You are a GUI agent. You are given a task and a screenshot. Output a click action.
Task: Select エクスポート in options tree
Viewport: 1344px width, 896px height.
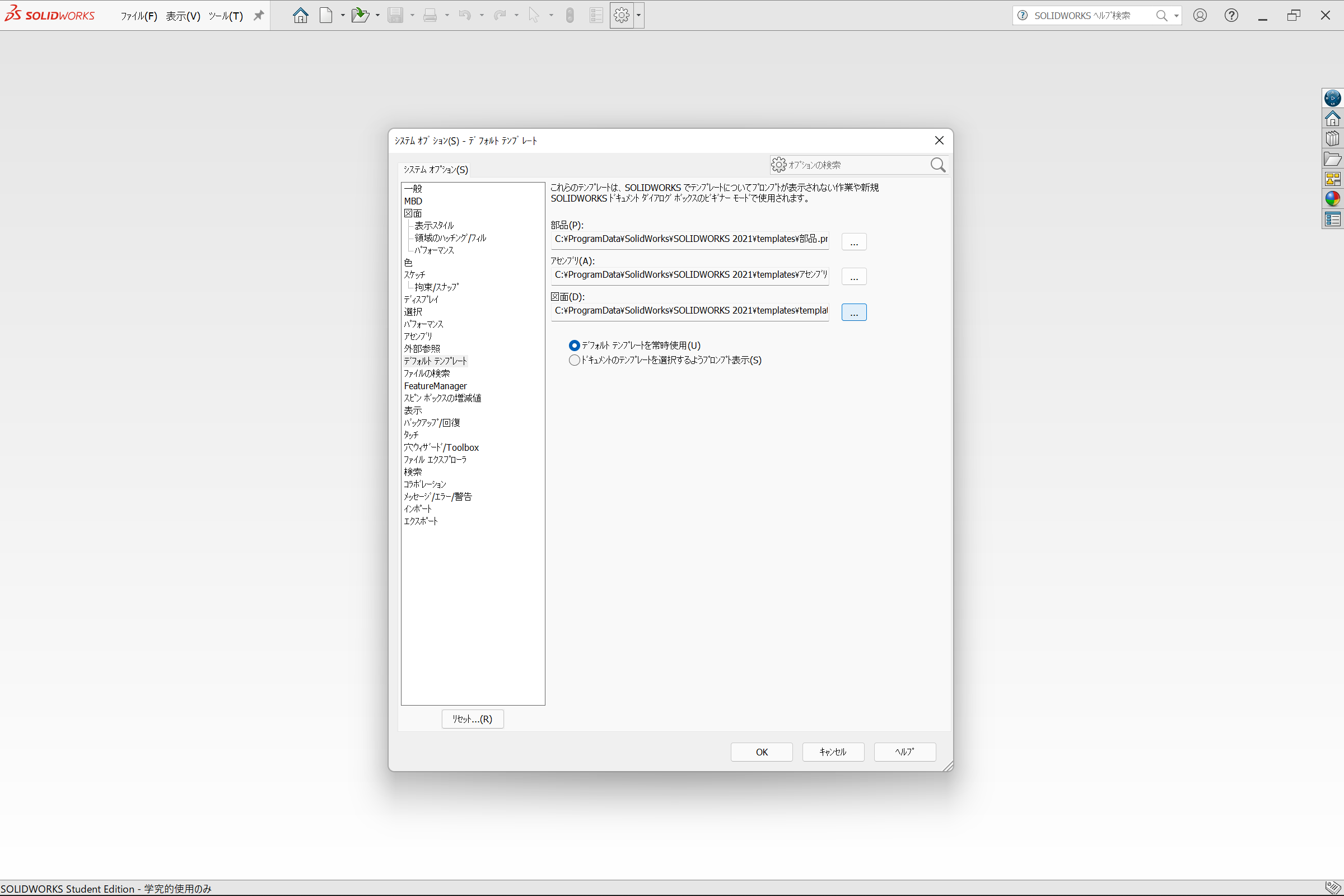[x=421, y=521]
